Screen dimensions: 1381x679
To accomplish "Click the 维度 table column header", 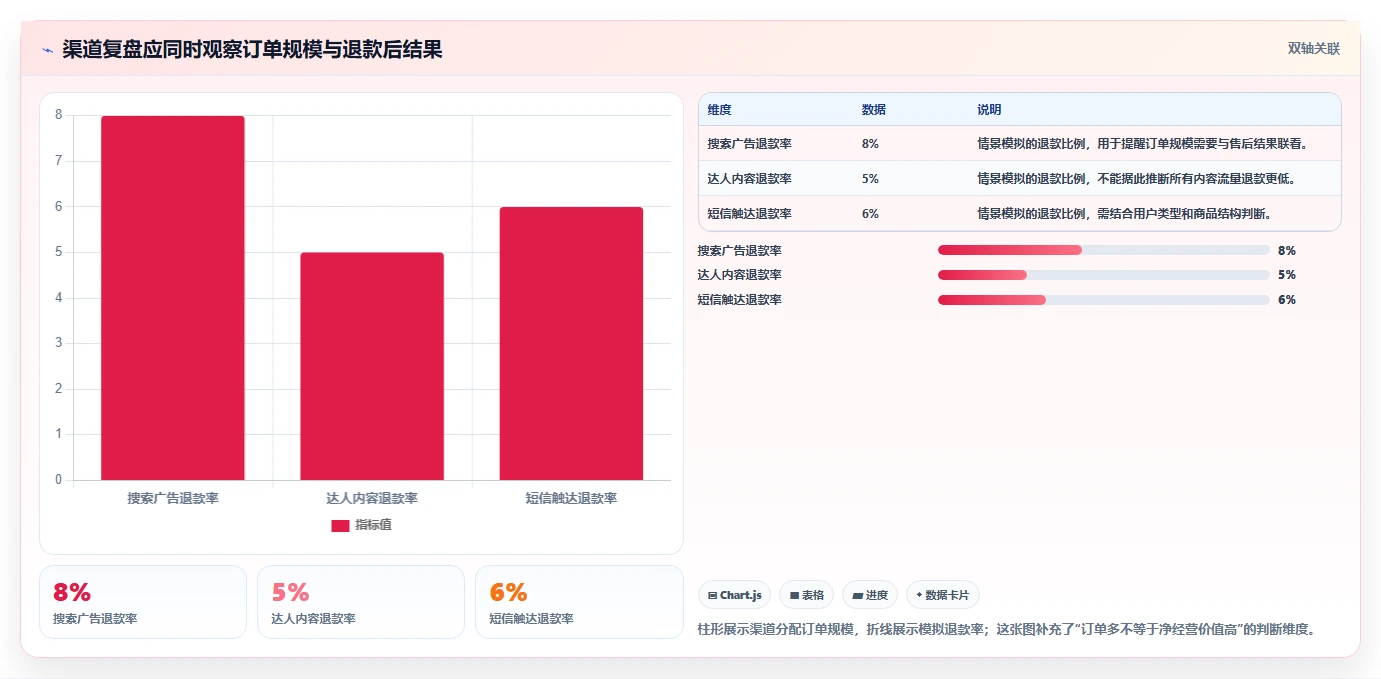I will coord(719,110).
